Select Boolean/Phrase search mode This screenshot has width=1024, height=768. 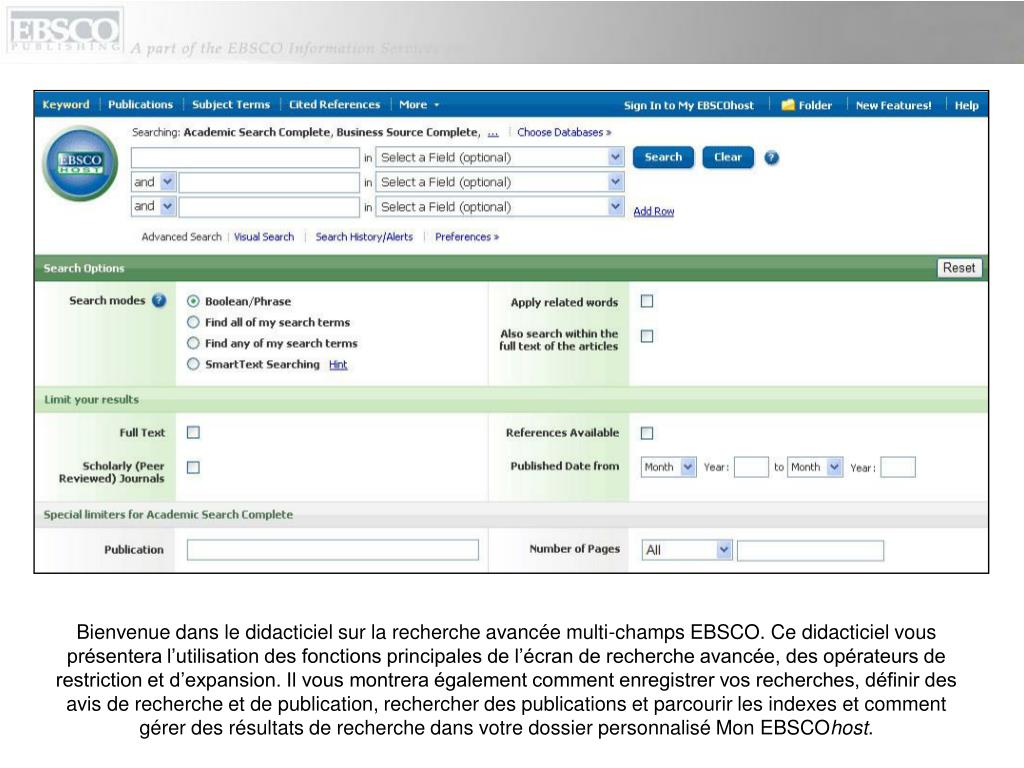click(193, 301)
